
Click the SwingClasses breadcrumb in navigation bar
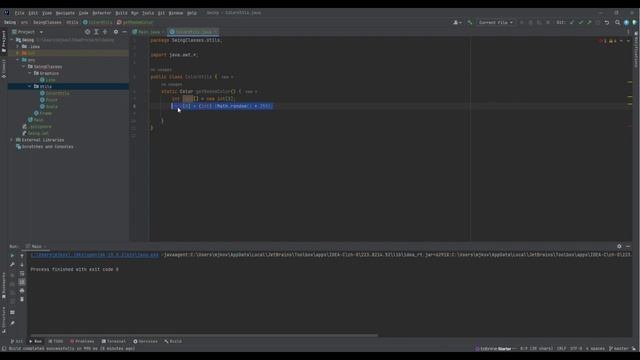tap(47, 22)
